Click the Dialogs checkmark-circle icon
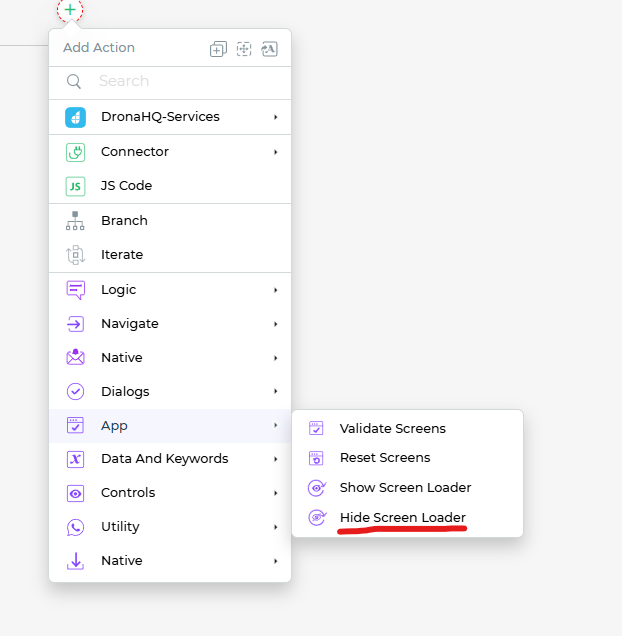 pyautogui.click(x=75, y=392)
